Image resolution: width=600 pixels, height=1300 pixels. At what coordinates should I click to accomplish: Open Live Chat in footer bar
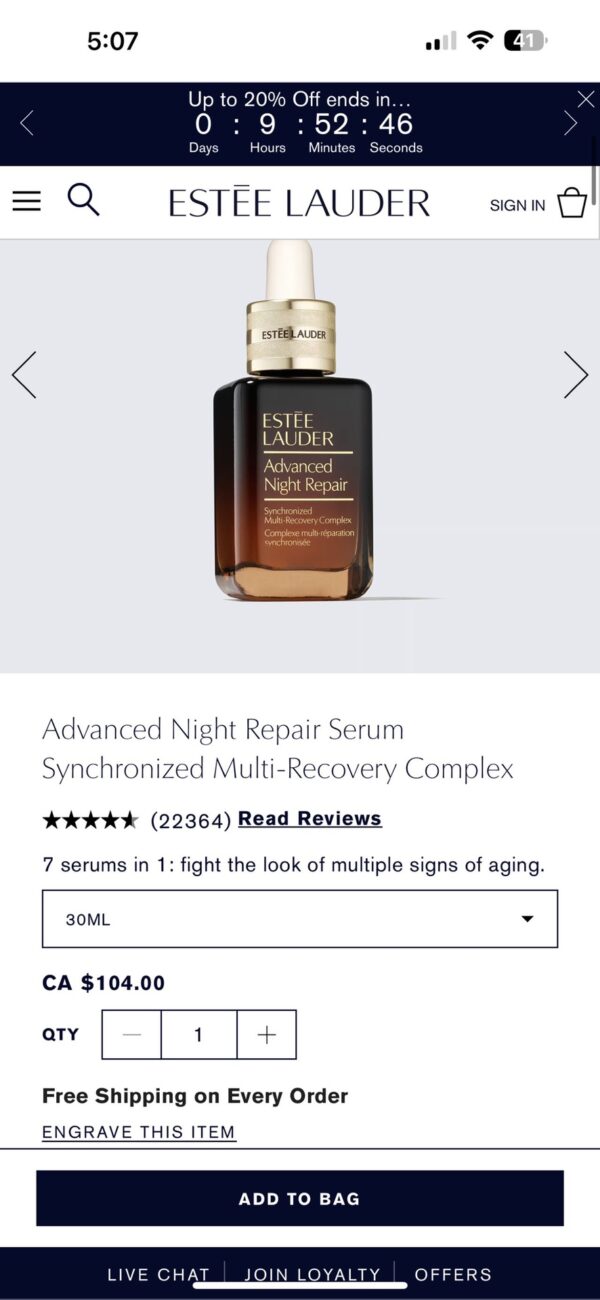tap(158, 1275)
